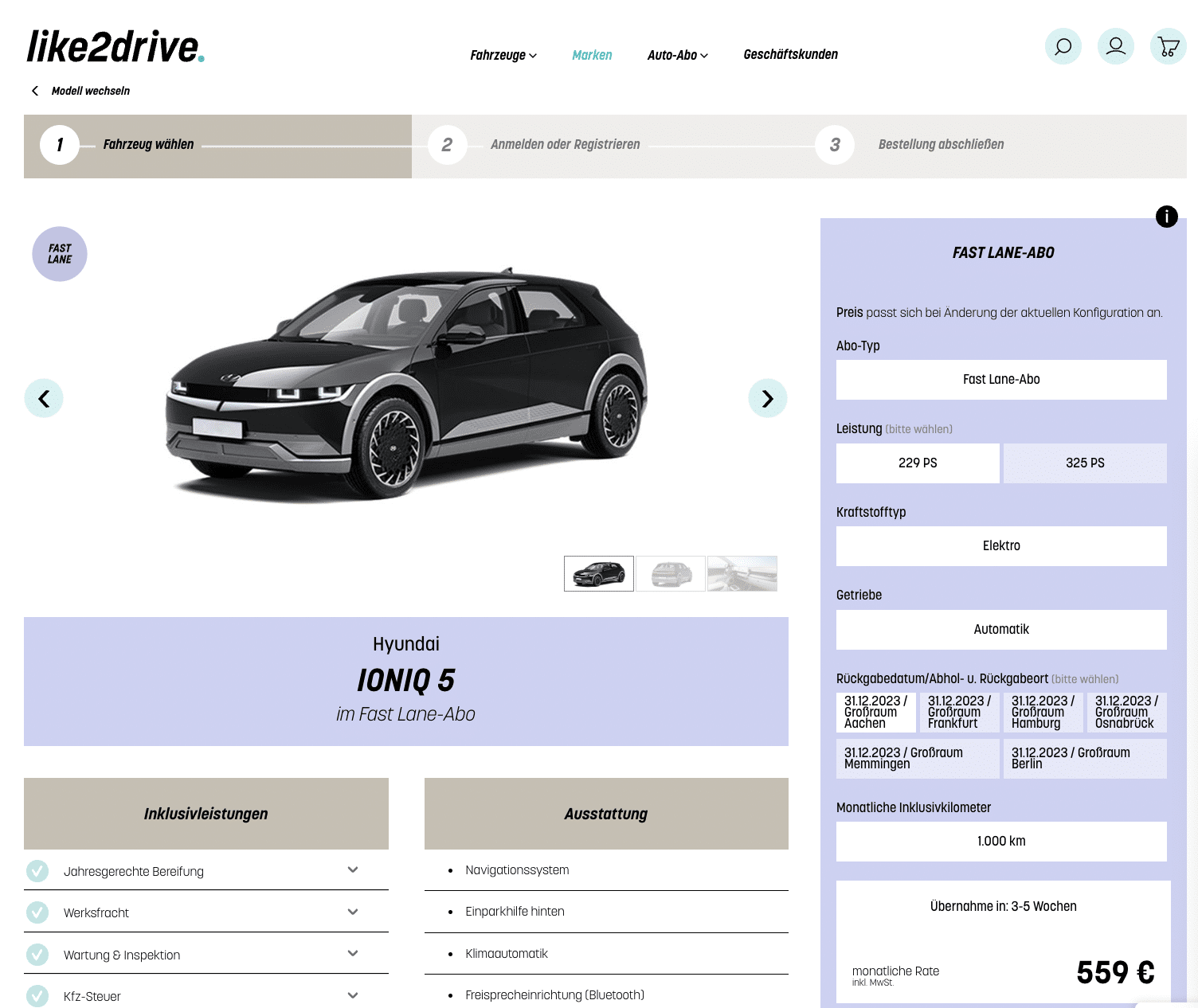
Task: Expand Werksfracht details chevron
Action: pyautogui.click(x=353, y=912)
